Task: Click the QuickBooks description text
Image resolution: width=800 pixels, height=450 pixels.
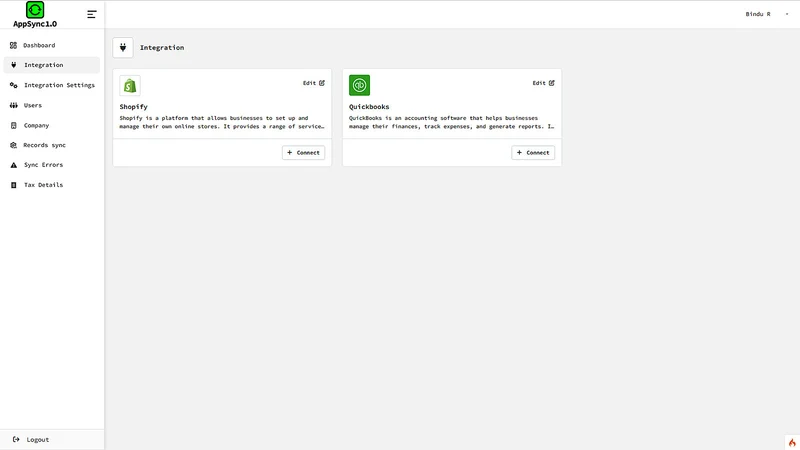Action: (x=452, y=122)
